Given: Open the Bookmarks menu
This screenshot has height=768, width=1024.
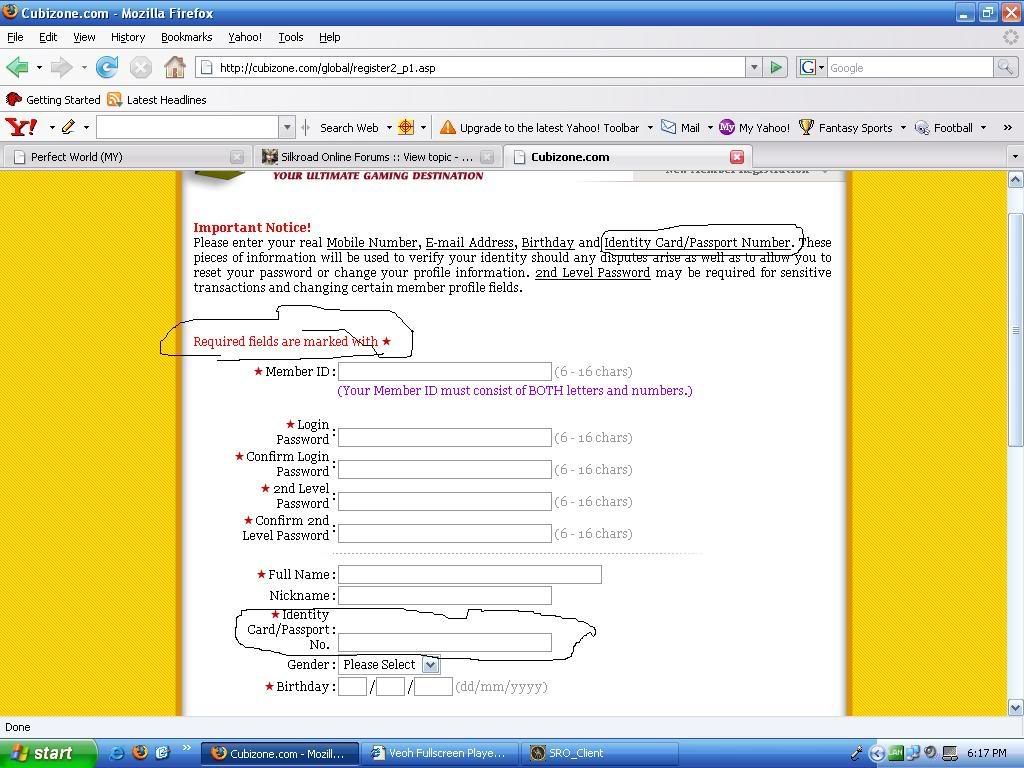Looking at the screenshot, I should pyautogui.click(x=186, y=37).
